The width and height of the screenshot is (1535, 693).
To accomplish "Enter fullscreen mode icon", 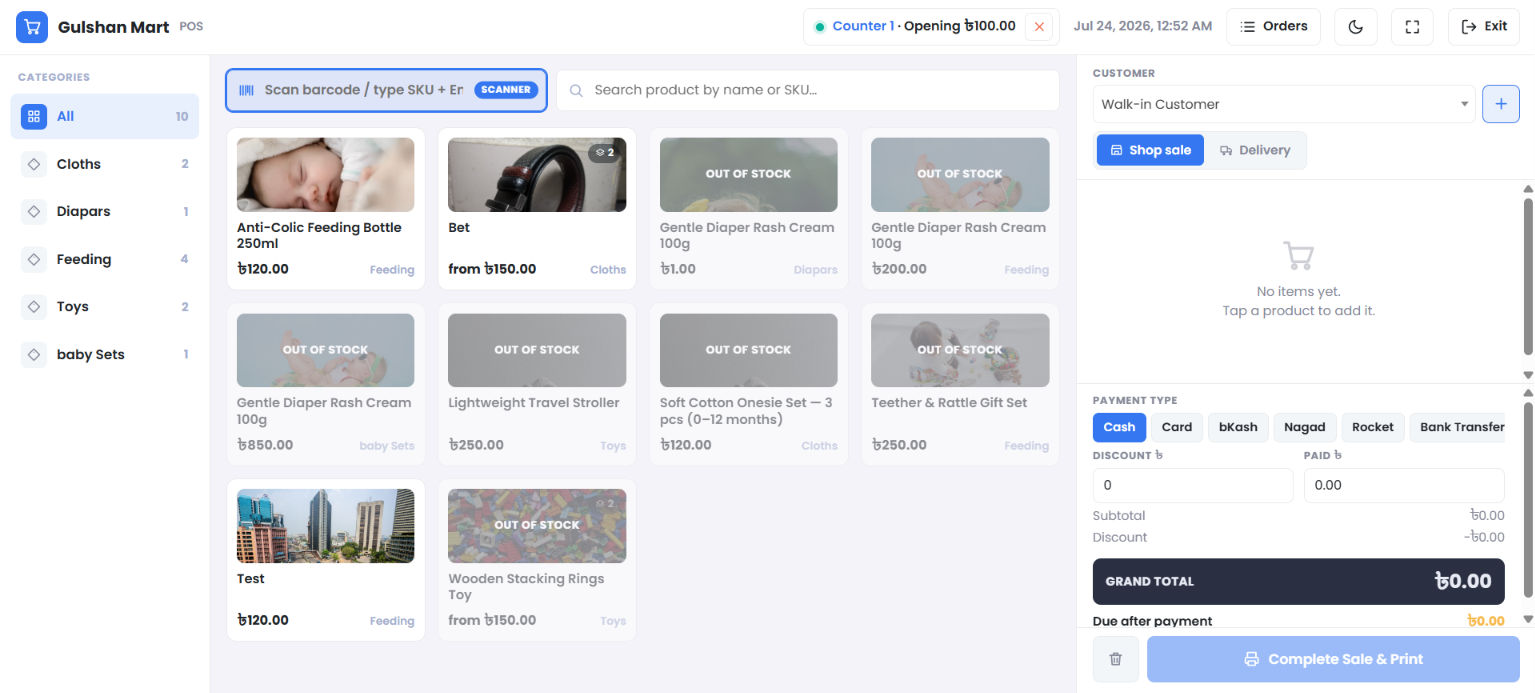I will click(1412, 27).
